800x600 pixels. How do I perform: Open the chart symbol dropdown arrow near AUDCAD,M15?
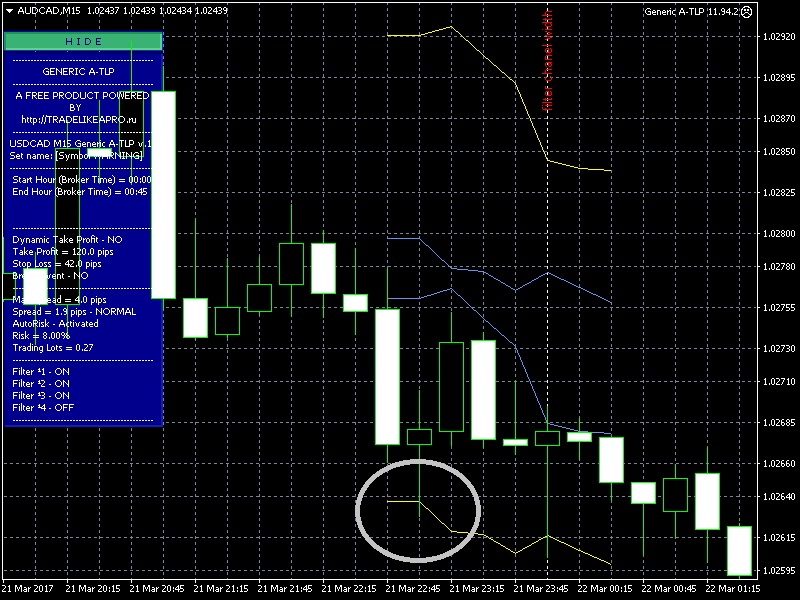[9, 11]
